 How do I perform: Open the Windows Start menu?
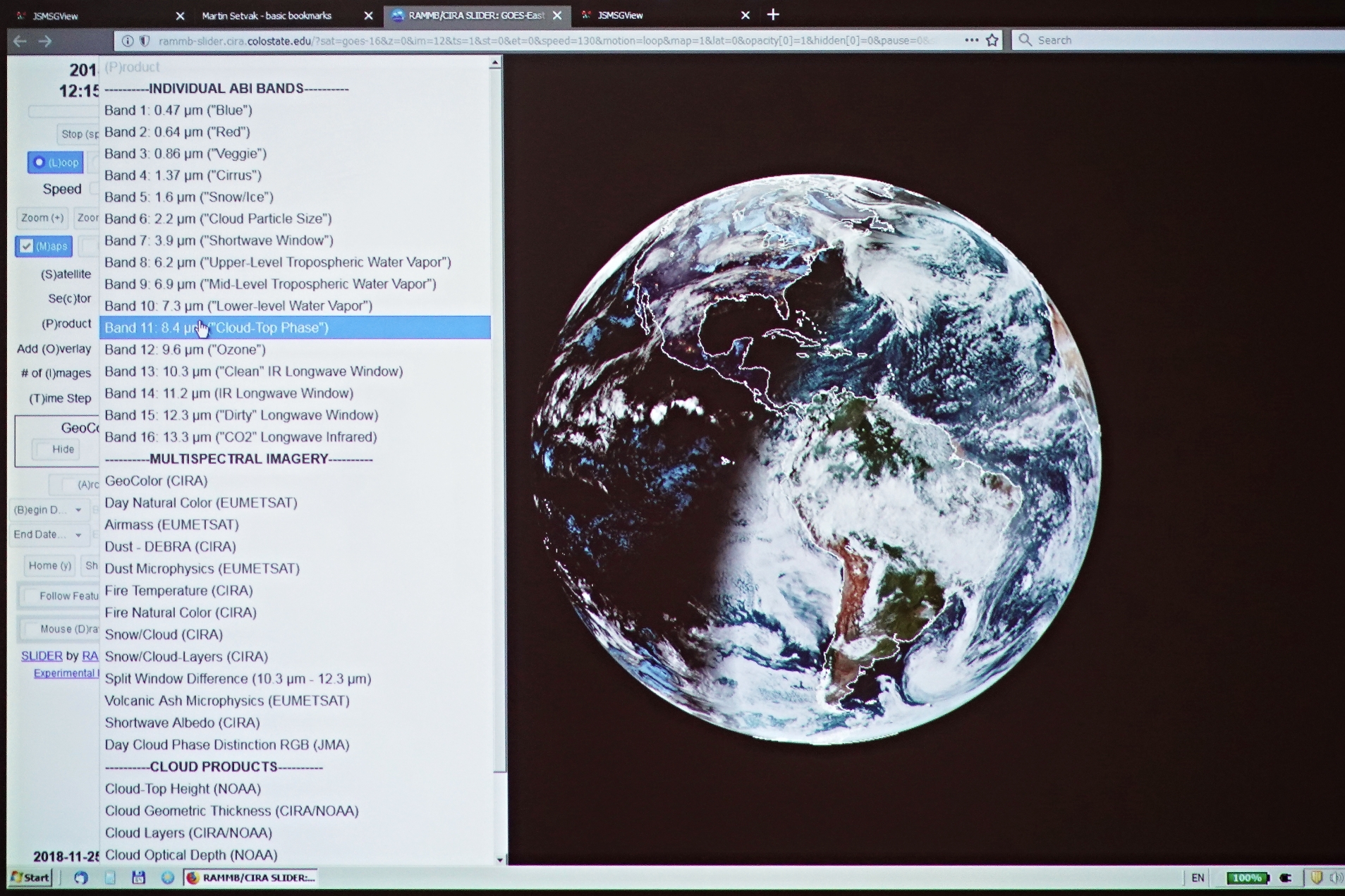(x=30, y=877)
